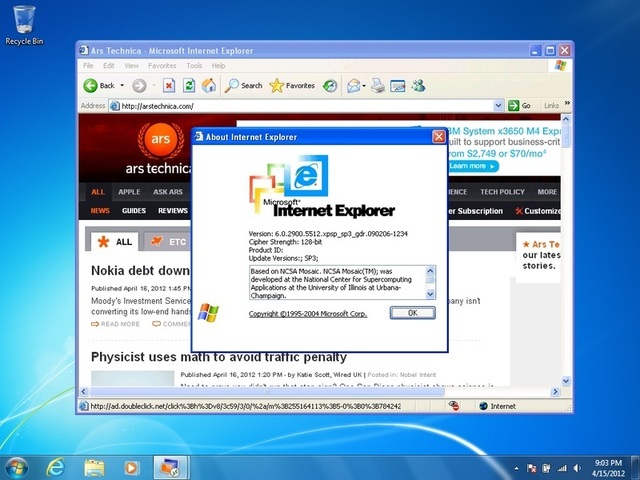Viewport: 640px width, 480px height.
Task: Select the ETC tab on page
Action: coord(168,242)
